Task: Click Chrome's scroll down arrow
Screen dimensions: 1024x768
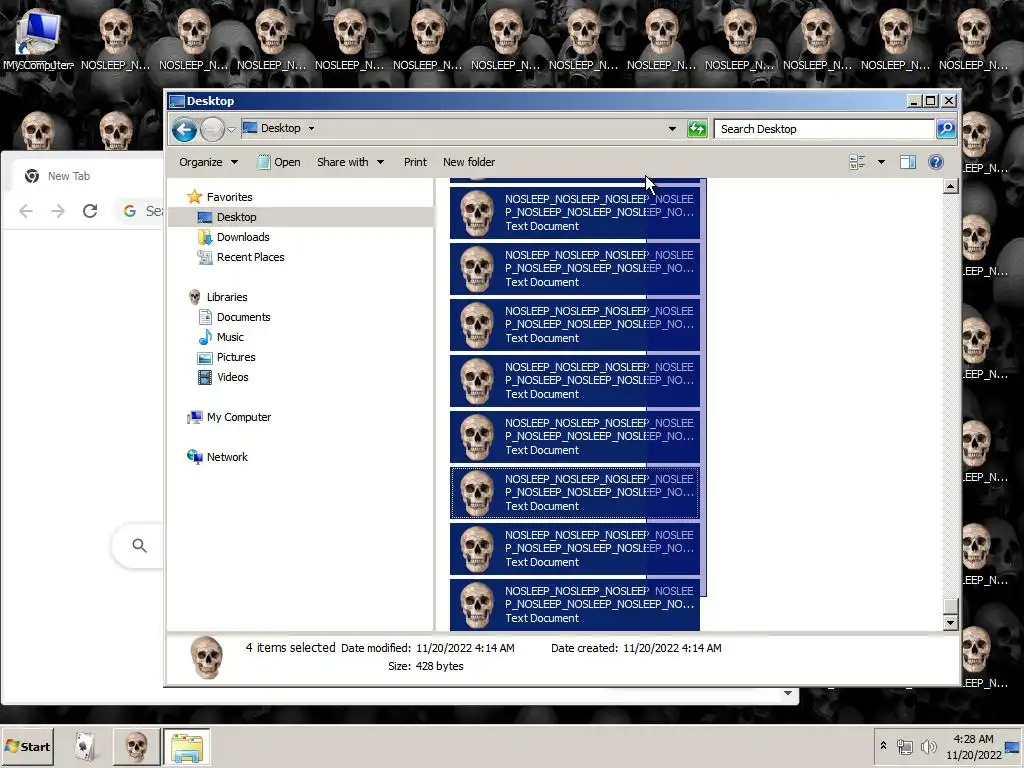Action: pos(788,694)
